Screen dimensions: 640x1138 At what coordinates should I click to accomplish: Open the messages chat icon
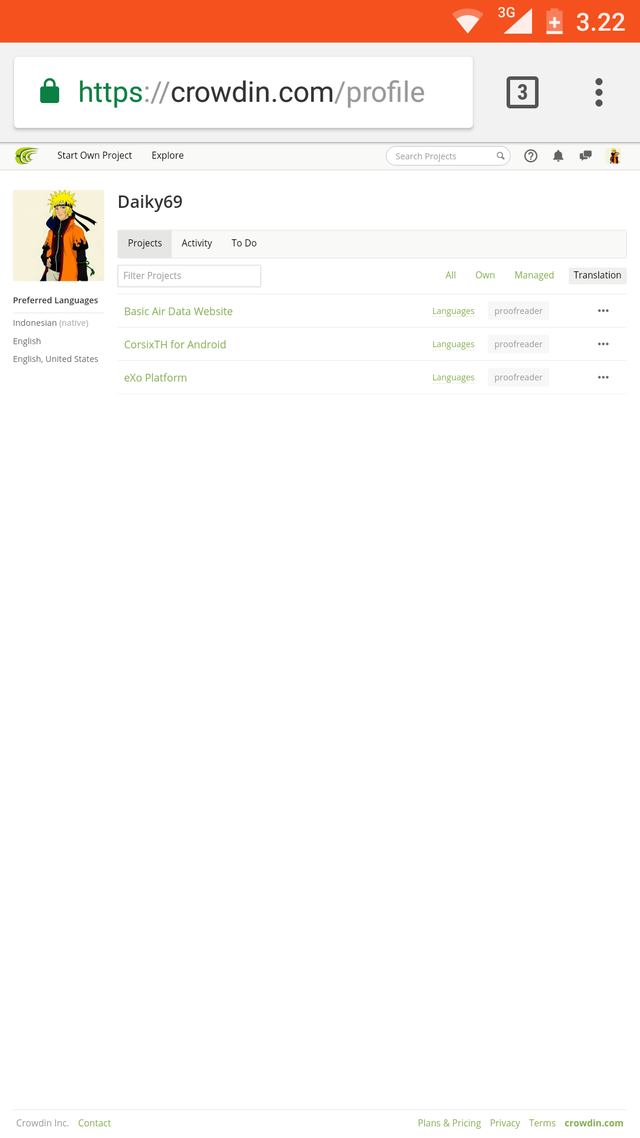click(586, 155)
